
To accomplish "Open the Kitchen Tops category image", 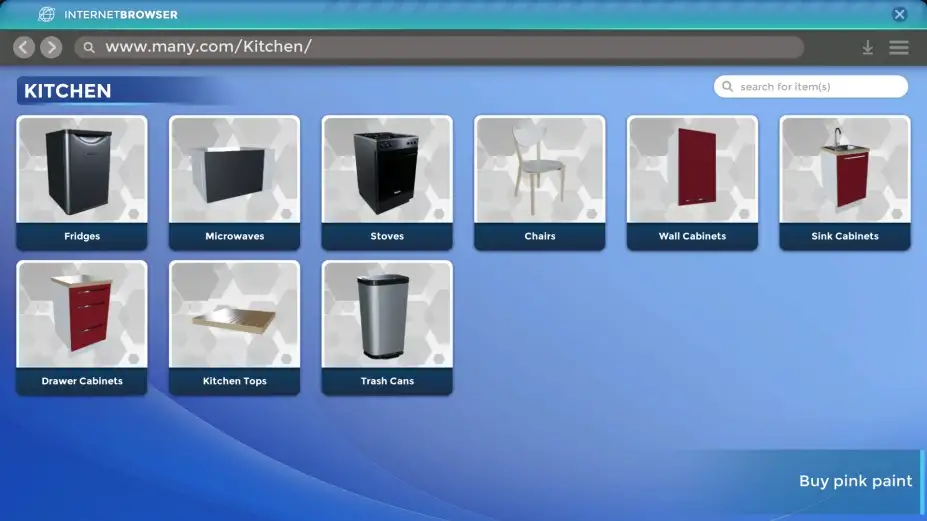I will [235, 315].
